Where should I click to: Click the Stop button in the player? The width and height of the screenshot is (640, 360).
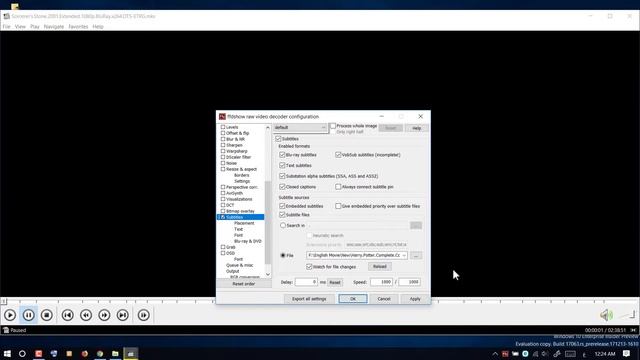tap(47, 315)
